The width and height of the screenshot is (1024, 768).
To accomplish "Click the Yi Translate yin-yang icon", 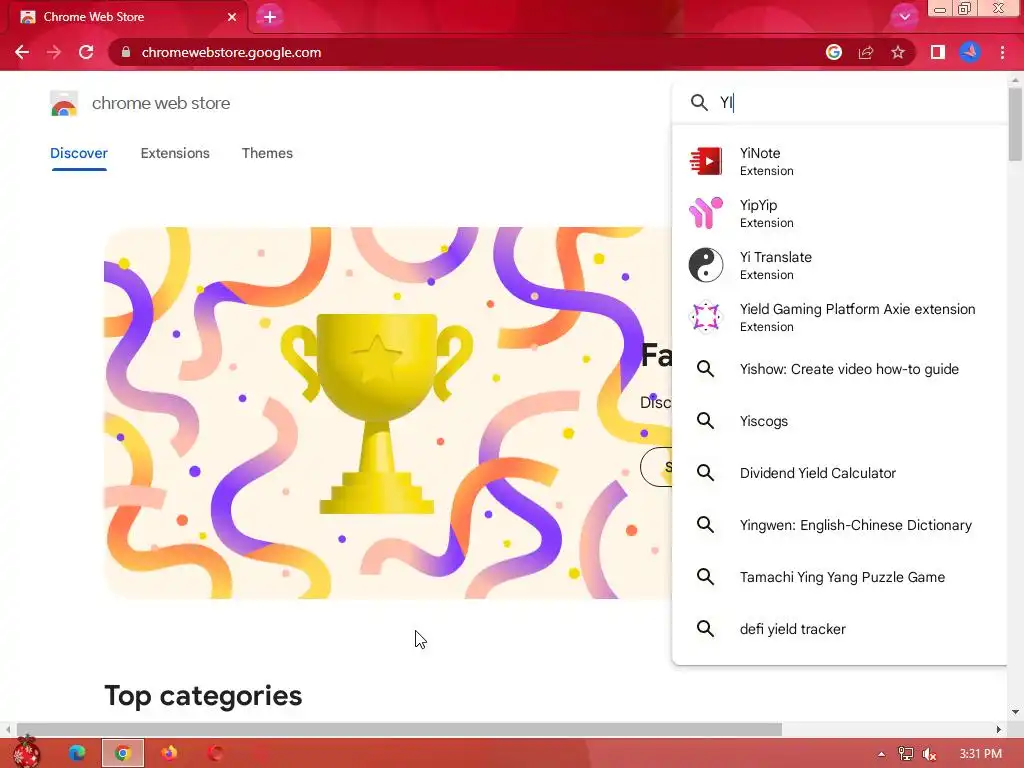I will (x=706, y=265).
